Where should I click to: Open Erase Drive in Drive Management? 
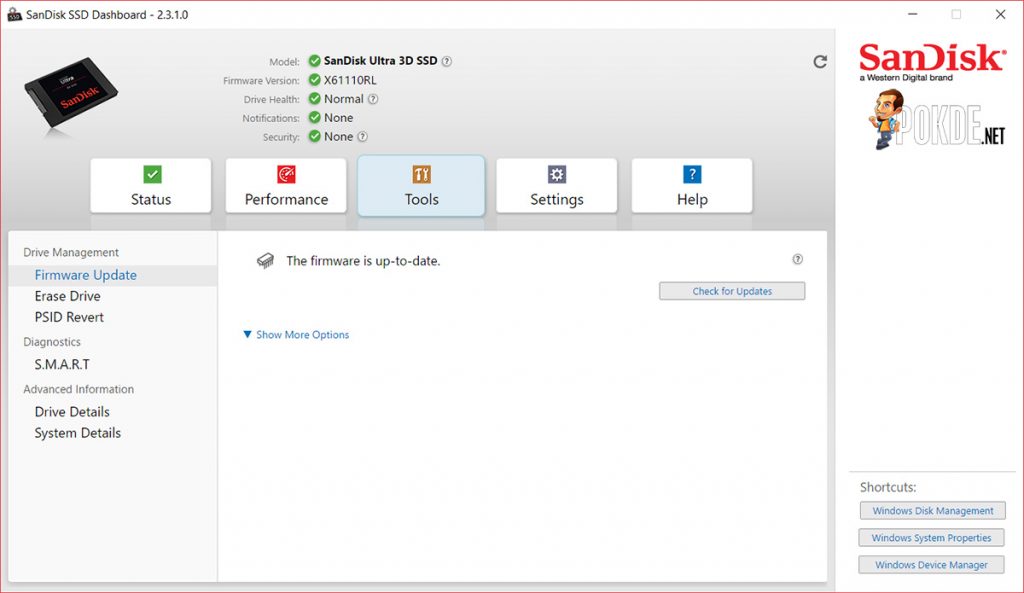tap(67, 296)
